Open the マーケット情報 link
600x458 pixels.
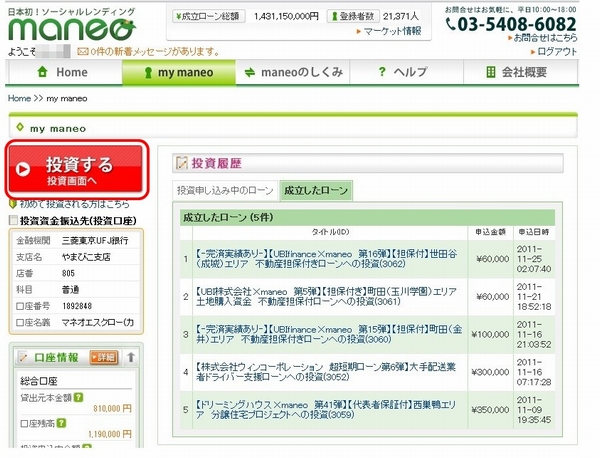coord(392,31)
